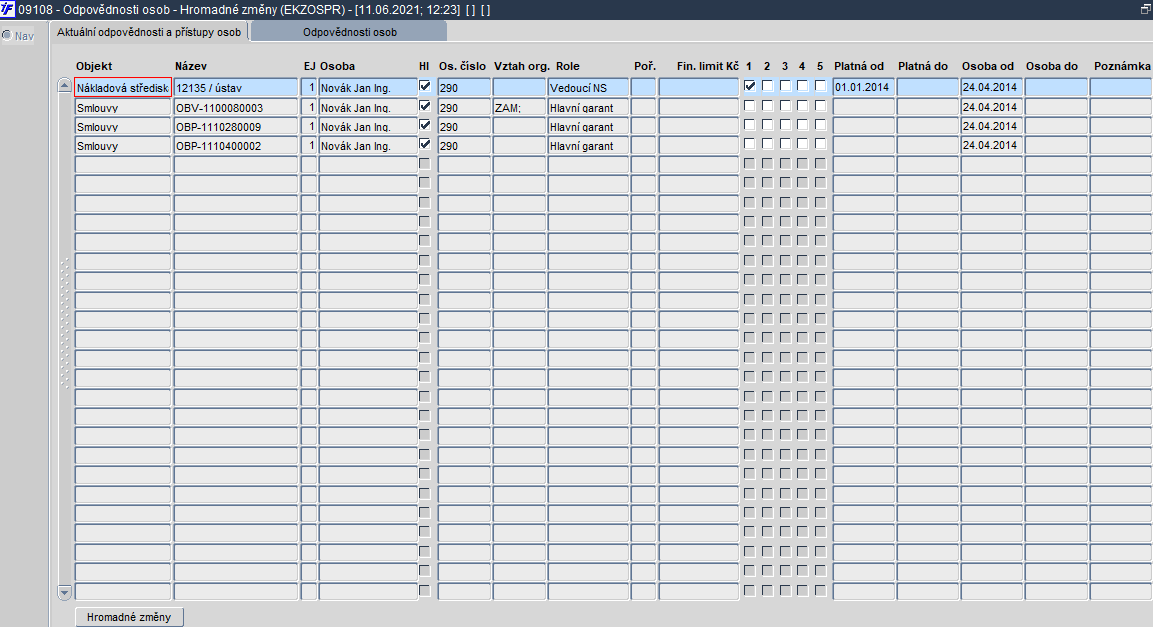
Task: Click the OBP-1110280009 name field
Action: pos(236,126)
